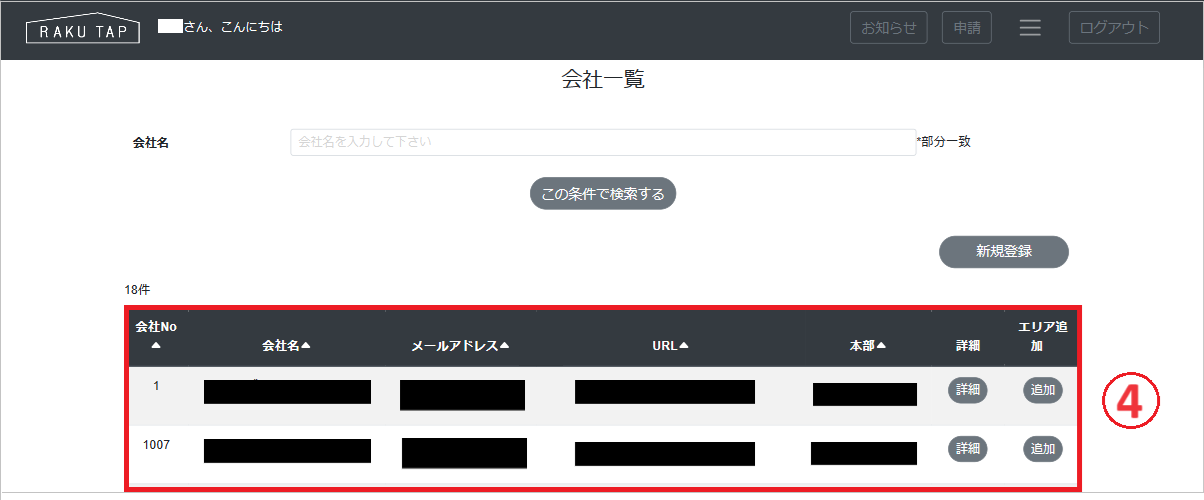
Task: Click the 新規登録 button
Action: coord(1004,252)
